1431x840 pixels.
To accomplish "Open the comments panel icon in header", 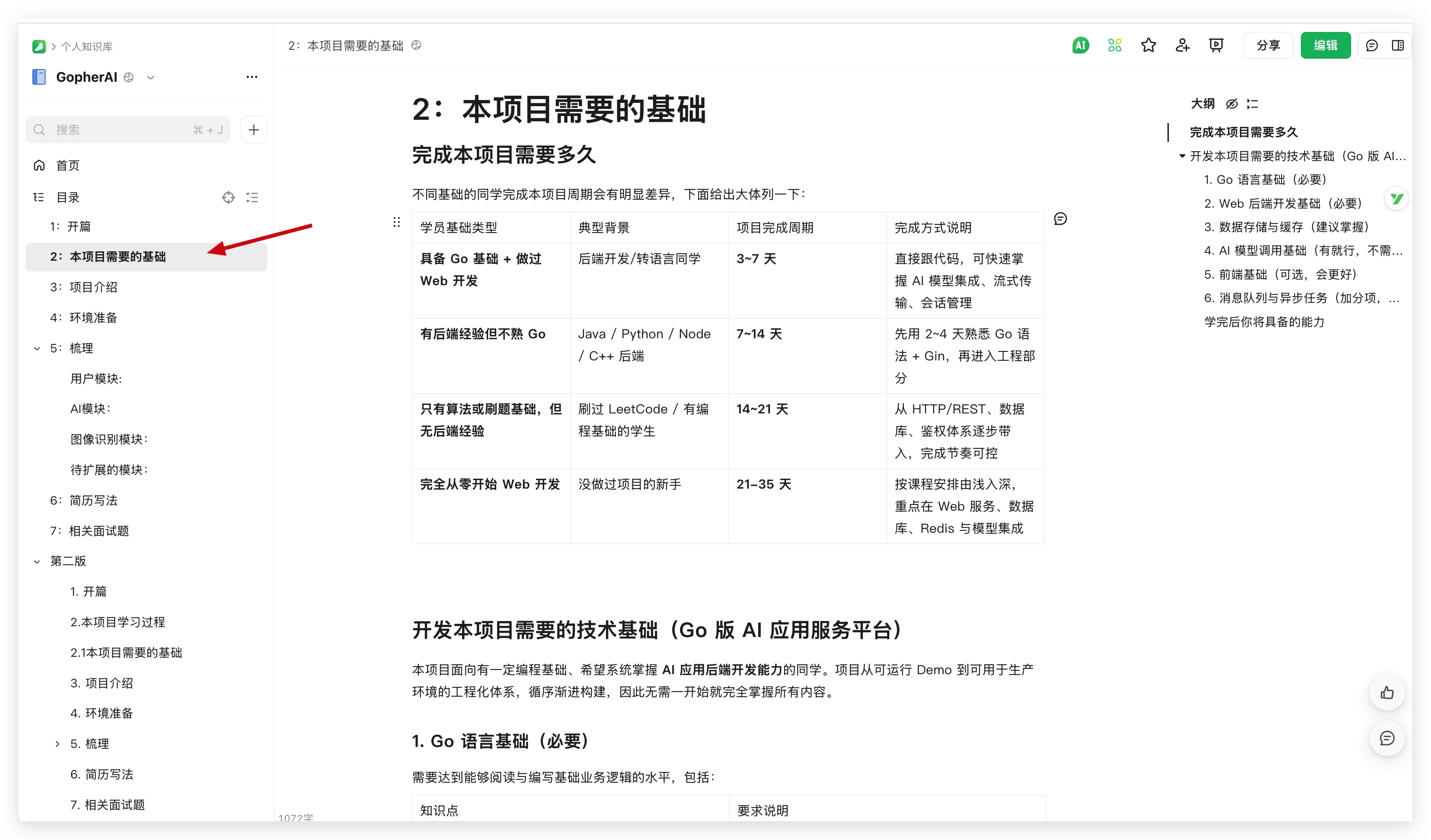I will click(1371, 46).
